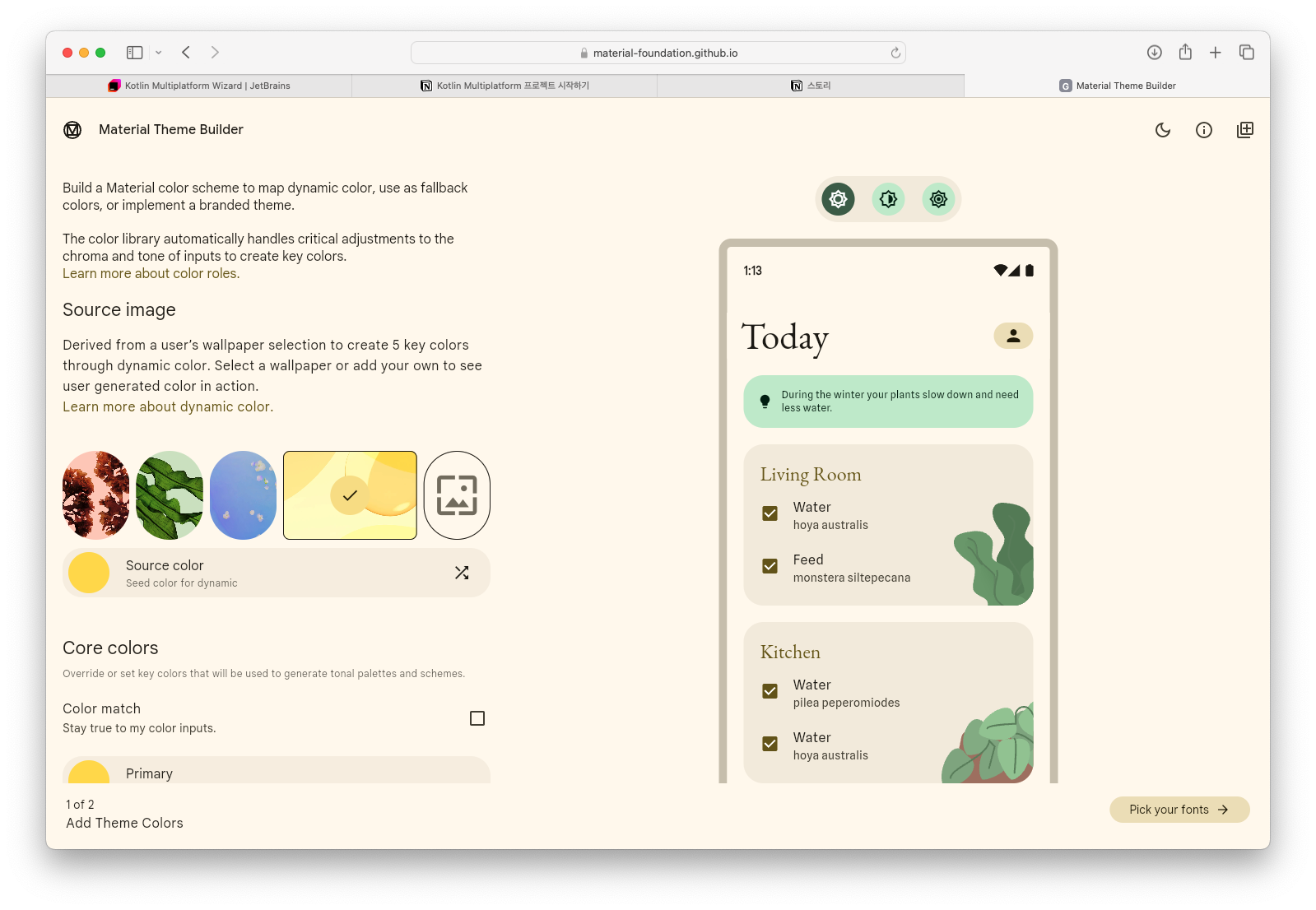Click the Living Room card heading
The height and width of the screenshot is (910, 1316).
point(811,475)
